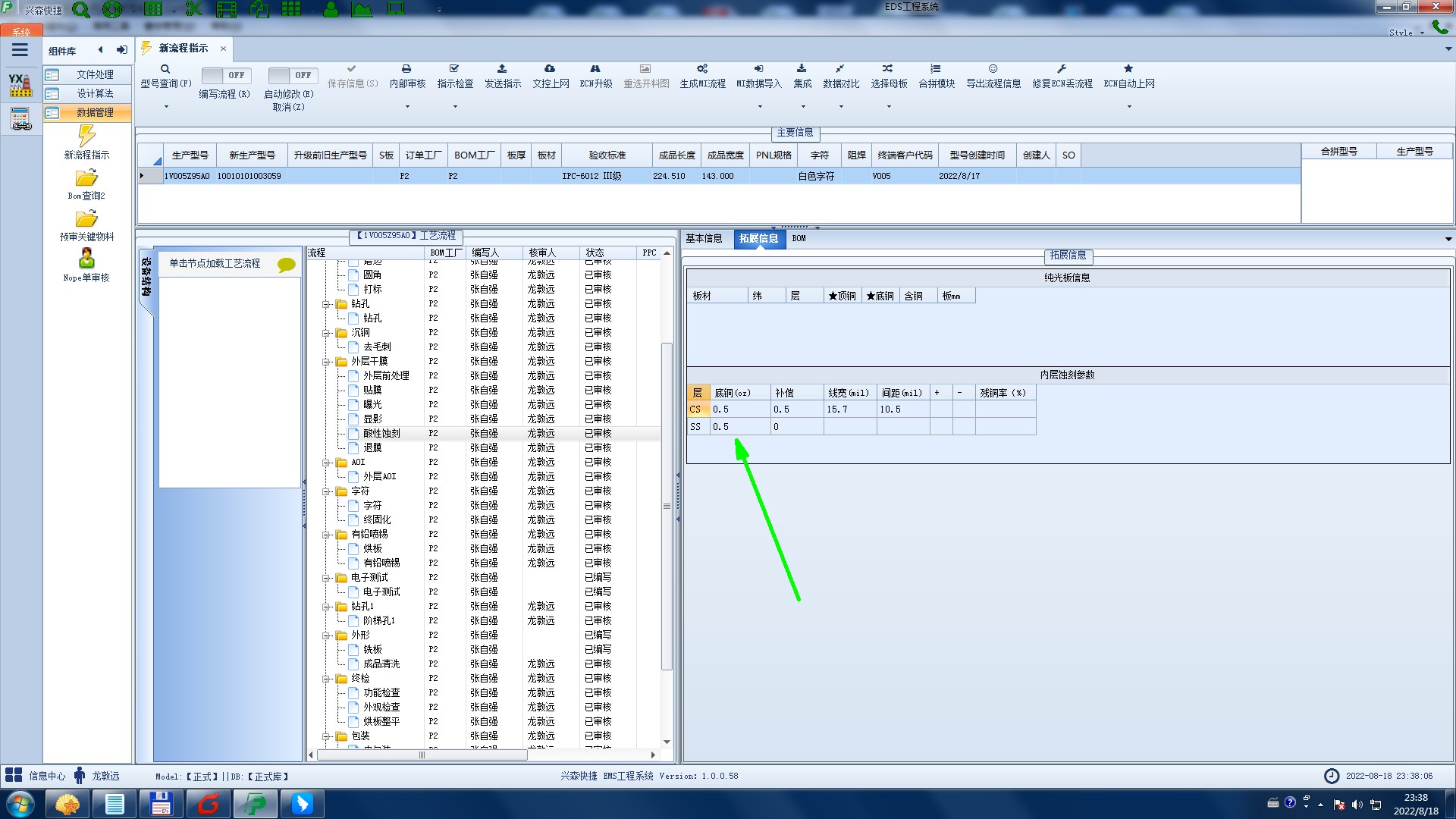Click 集成 download icon

pos(802,69)
